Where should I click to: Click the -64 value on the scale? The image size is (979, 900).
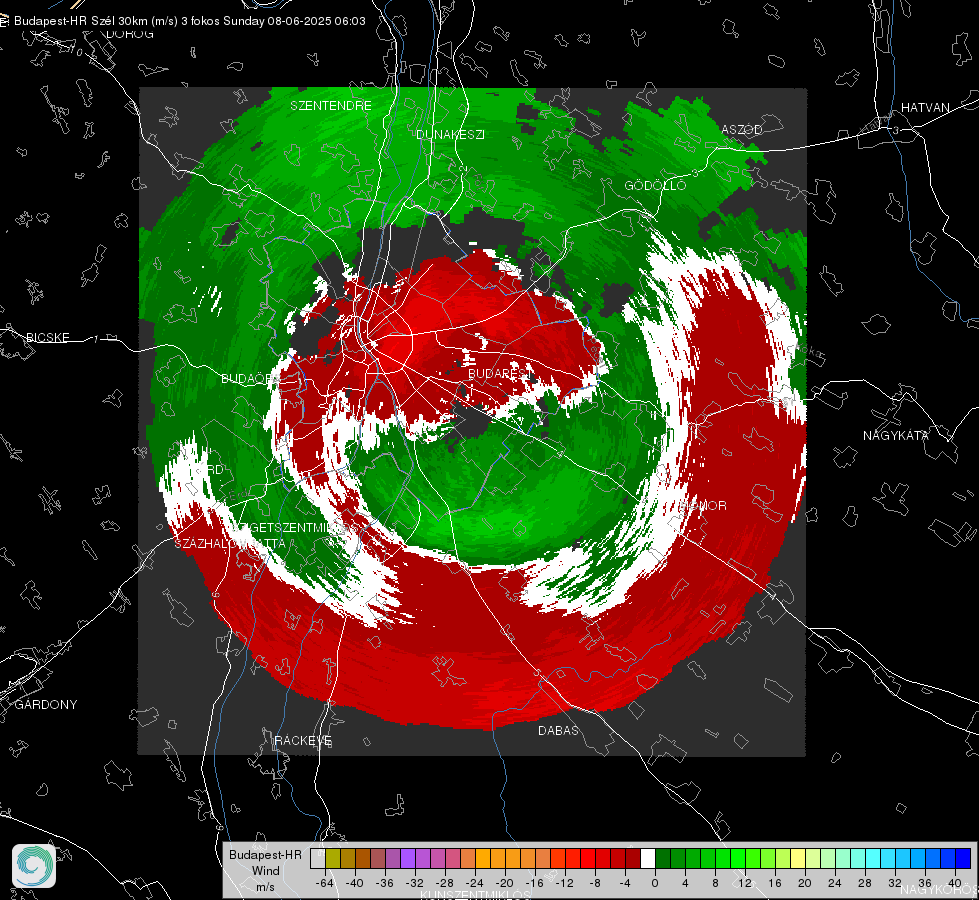tap(325, 883)
